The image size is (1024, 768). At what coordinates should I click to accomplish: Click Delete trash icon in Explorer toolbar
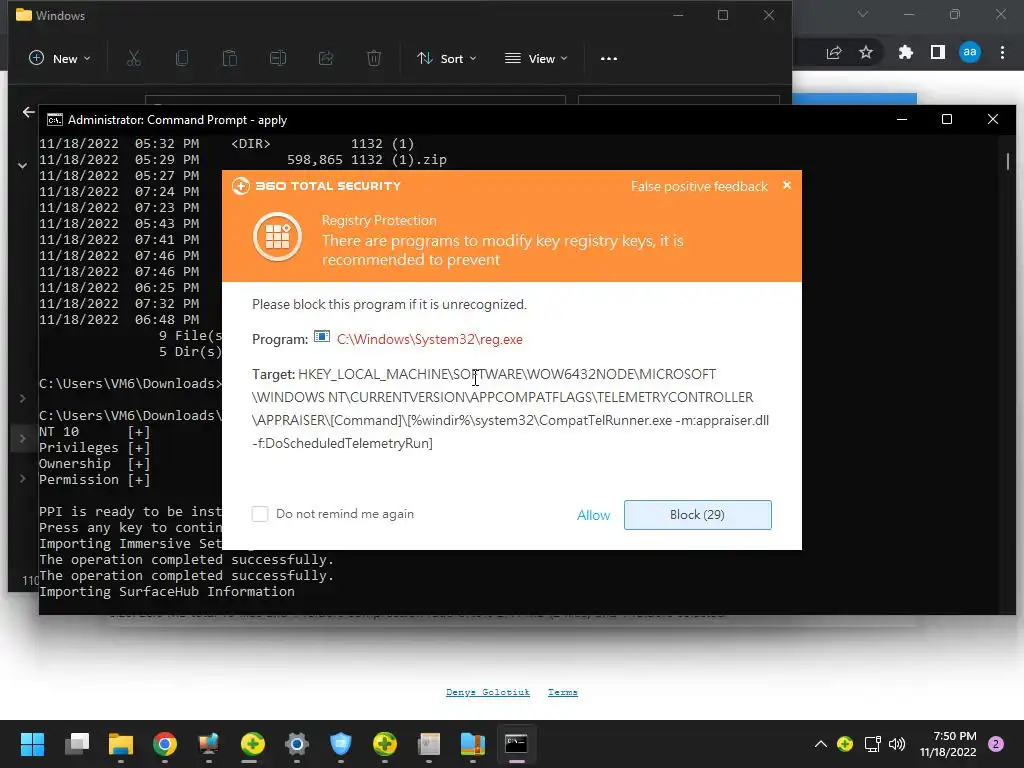pyautogui.click(x=374, y=58)
